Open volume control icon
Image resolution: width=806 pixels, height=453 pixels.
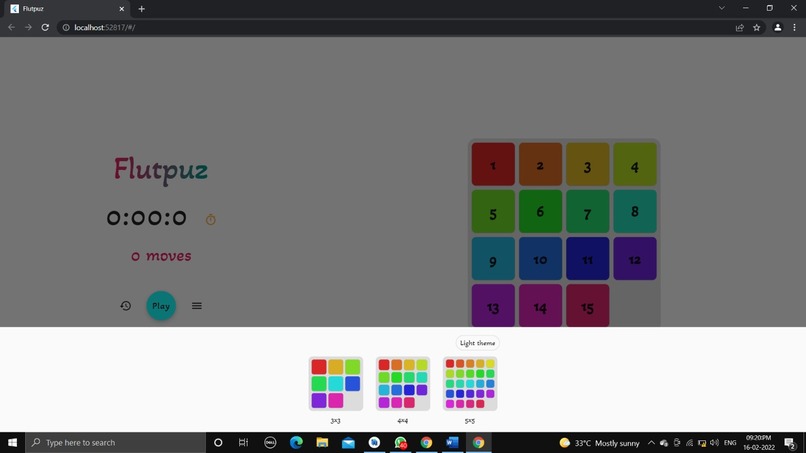tap(715, 443)
